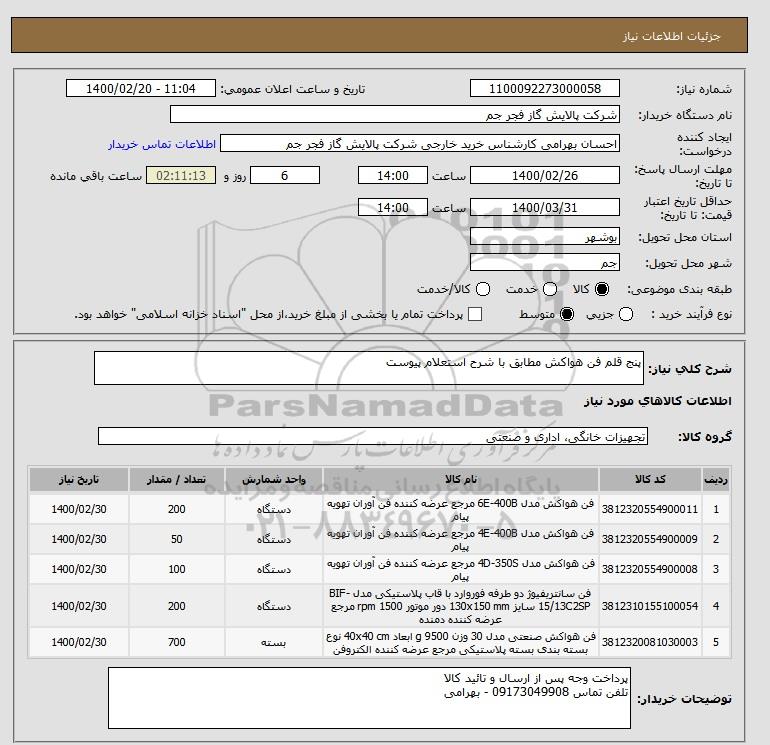Toggle the Islamic treasury payment checkbox
This screenshot has height=745, width=770.
point(475,314)
